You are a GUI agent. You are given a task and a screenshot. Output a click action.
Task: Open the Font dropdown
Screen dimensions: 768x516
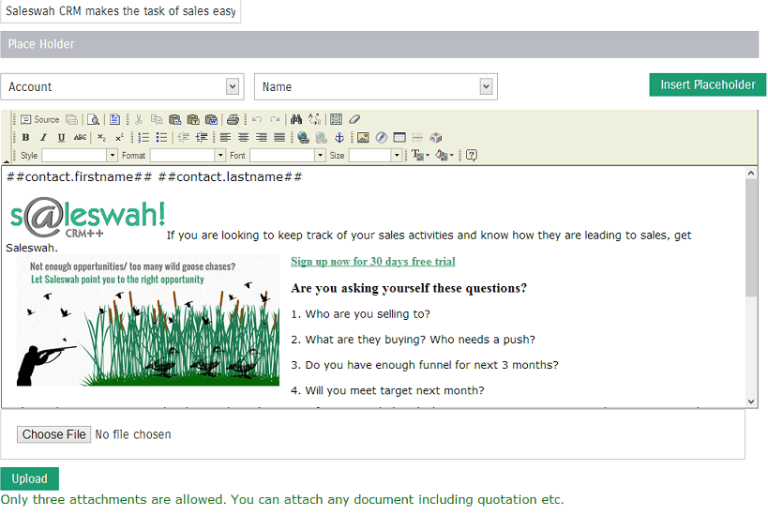288,156
